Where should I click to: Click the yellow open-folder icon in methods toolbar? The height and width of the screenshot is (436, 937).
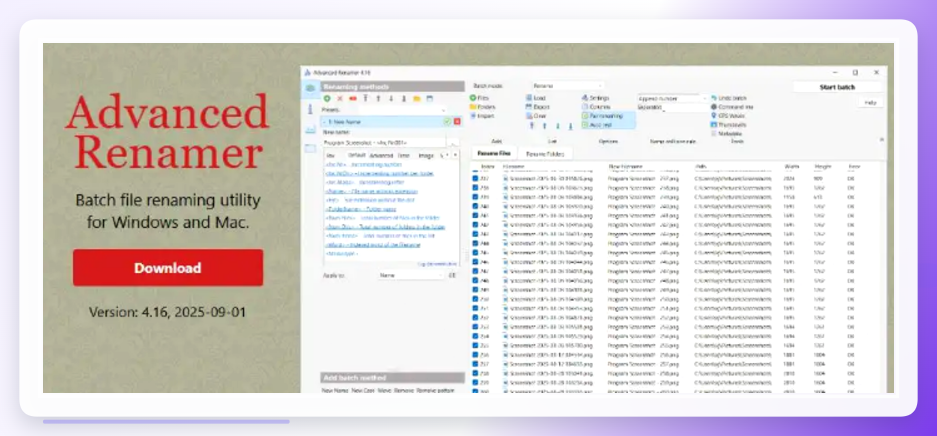click(x=417, y=98)
